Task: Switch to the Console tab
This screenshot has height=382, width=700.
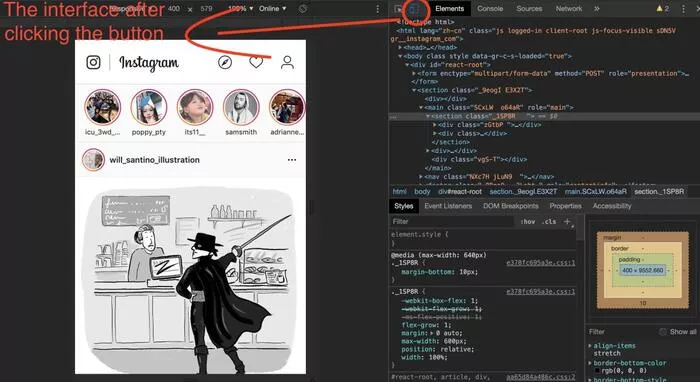Action: tap(490, 8)
